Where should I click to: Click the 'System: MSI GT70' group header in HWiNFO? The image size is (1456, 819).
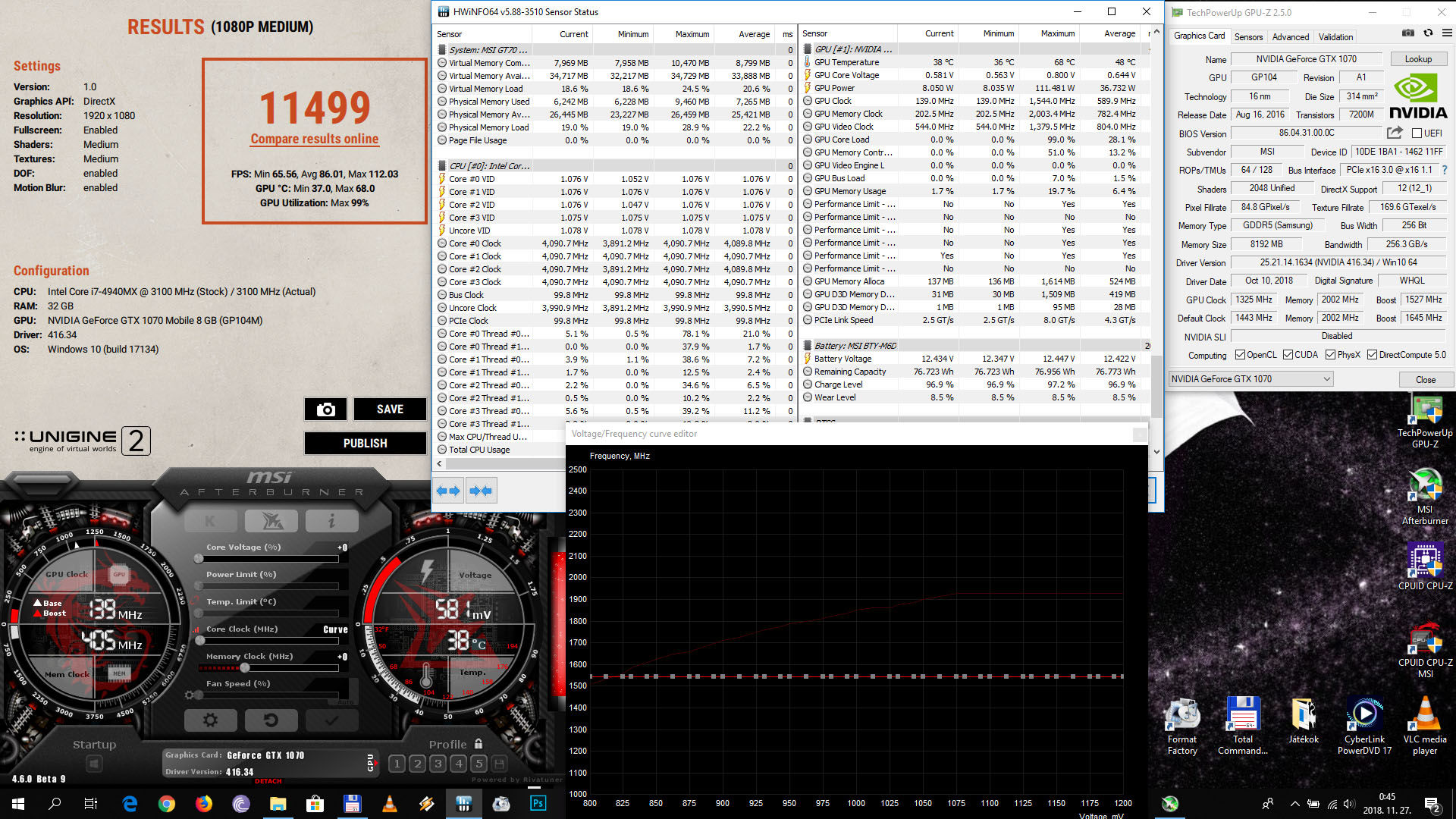pos(488,50)
